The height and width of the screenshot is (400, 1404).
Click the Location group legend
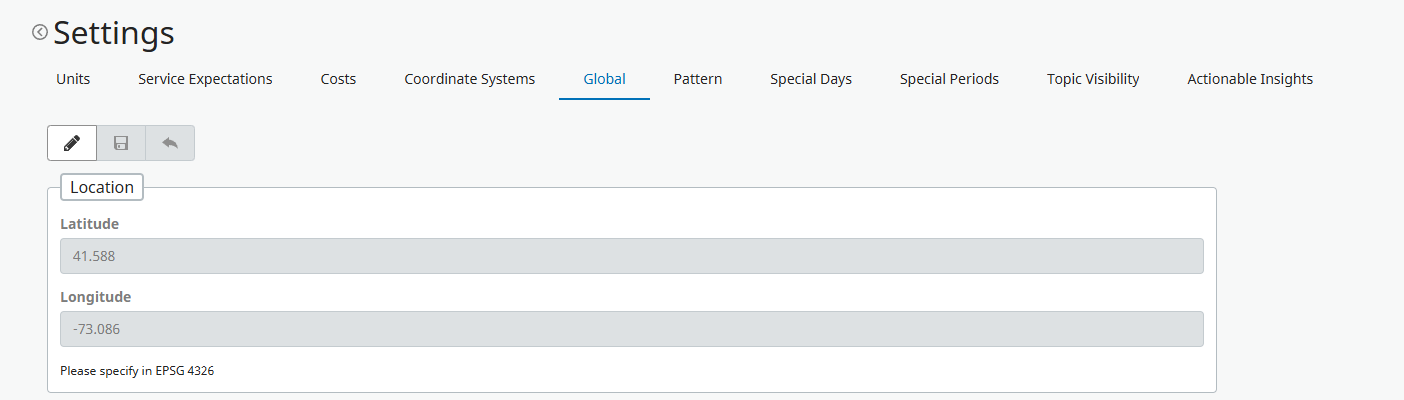pyautogui.click(x=102, y=187)
